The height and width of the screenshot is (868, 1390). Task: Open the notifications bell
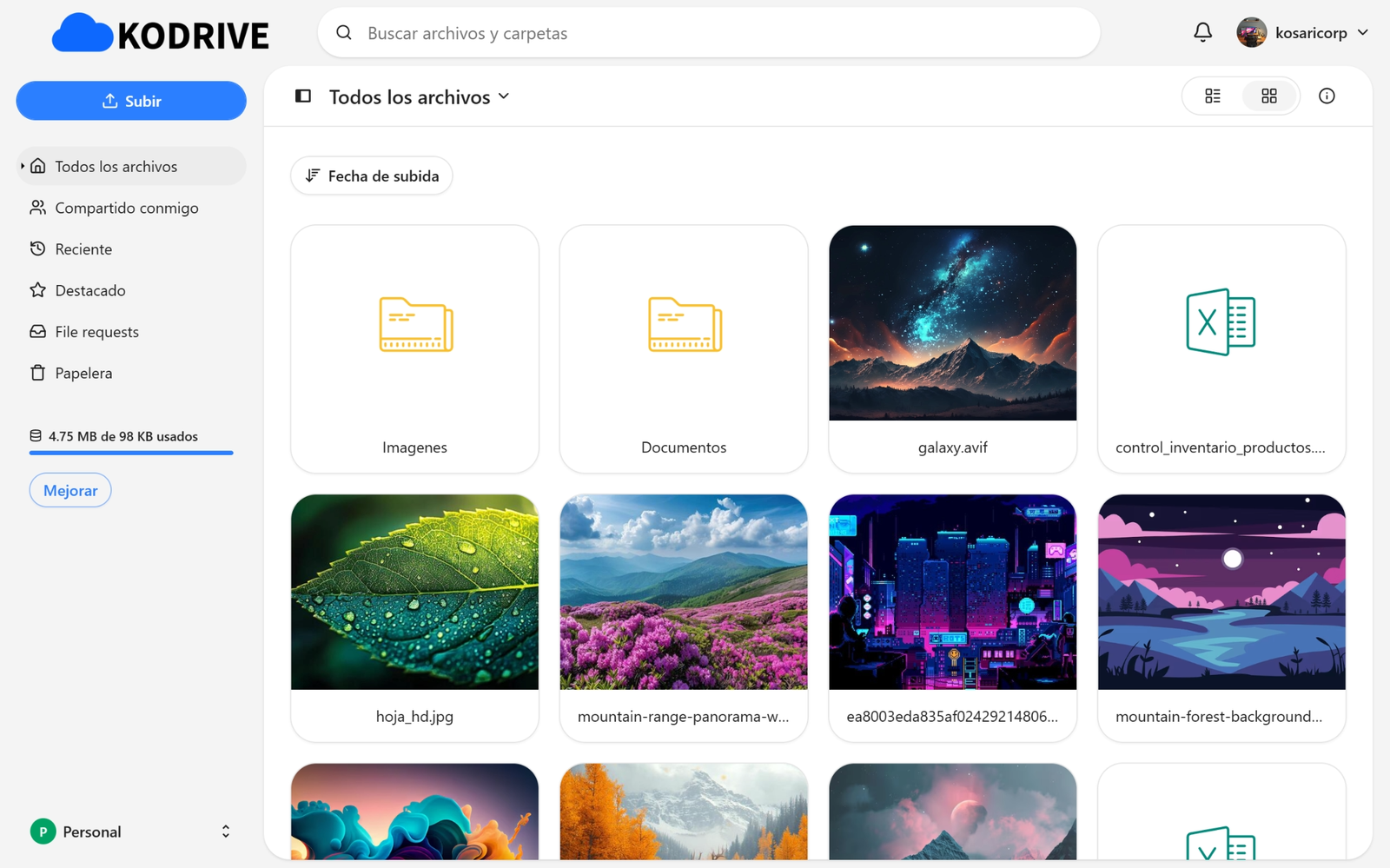click(x=1202, y=33)
